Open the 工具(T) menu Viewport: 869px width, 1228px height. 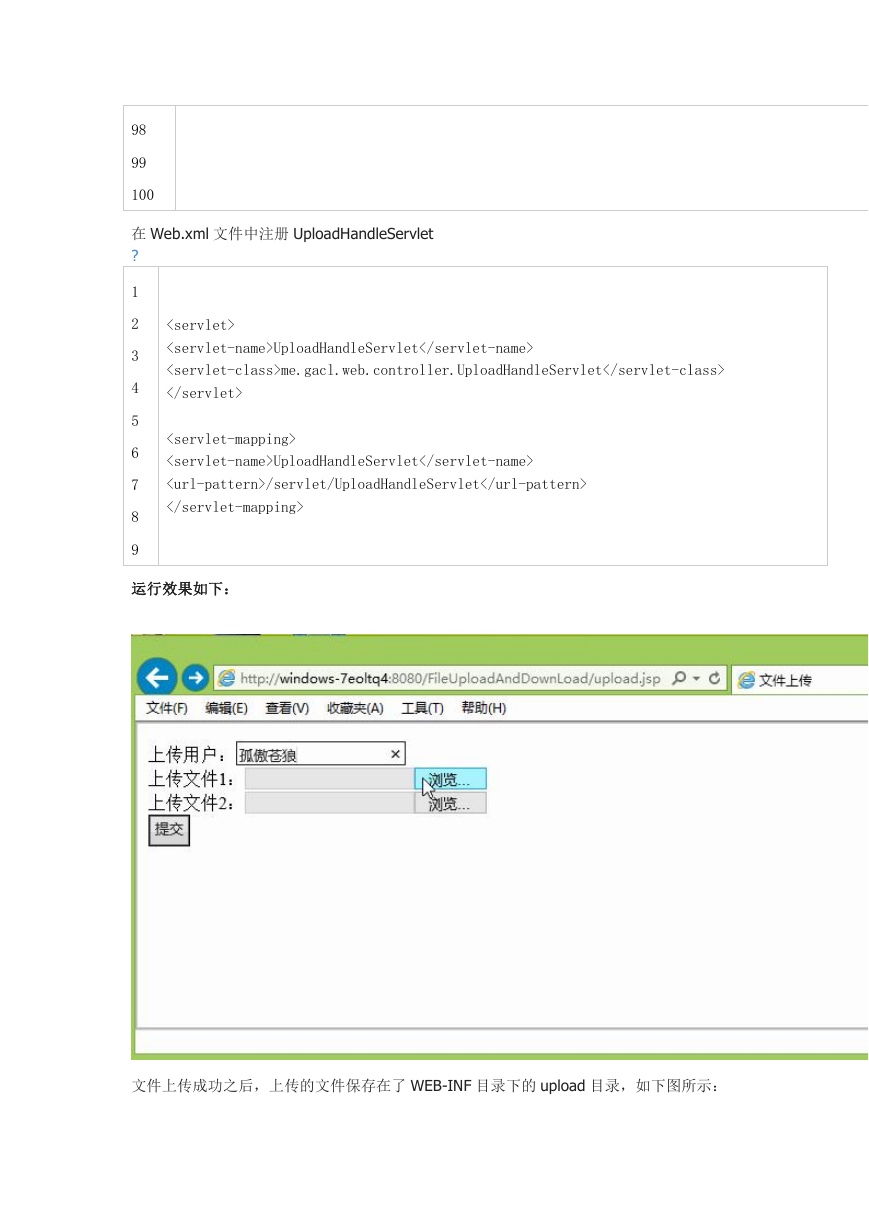(422, 708)
